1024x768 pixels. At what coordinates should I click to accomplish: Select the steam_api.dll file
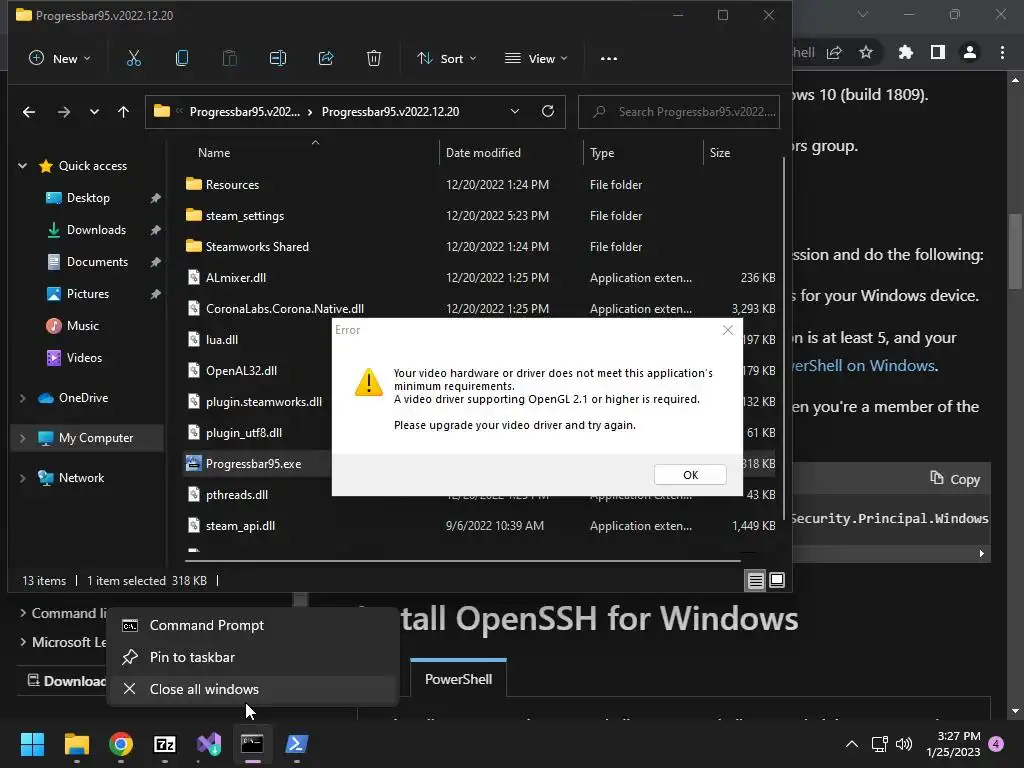(x=480, y=526)
